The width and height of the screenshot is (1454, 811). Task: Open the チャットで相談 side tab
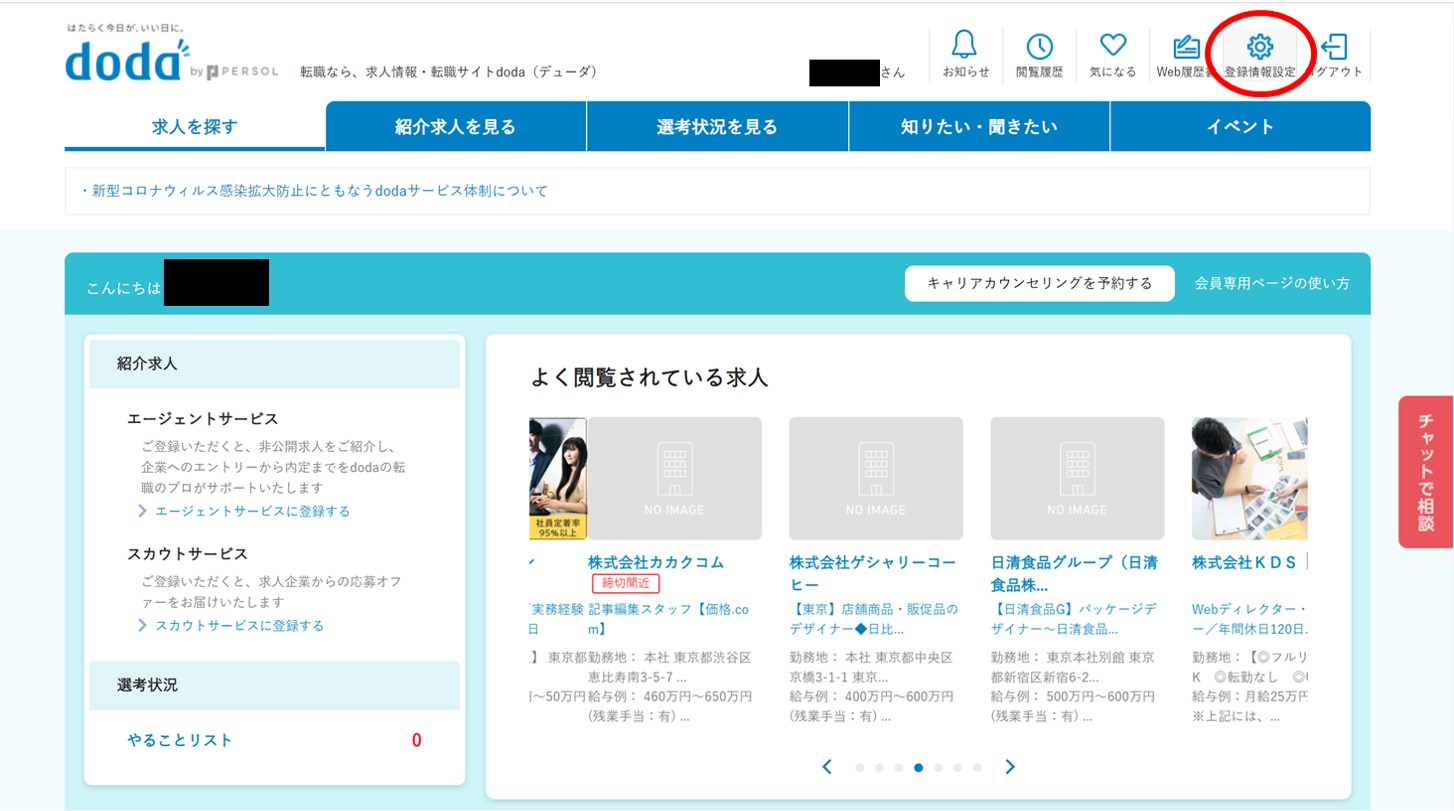click(x=1426, y=472)
